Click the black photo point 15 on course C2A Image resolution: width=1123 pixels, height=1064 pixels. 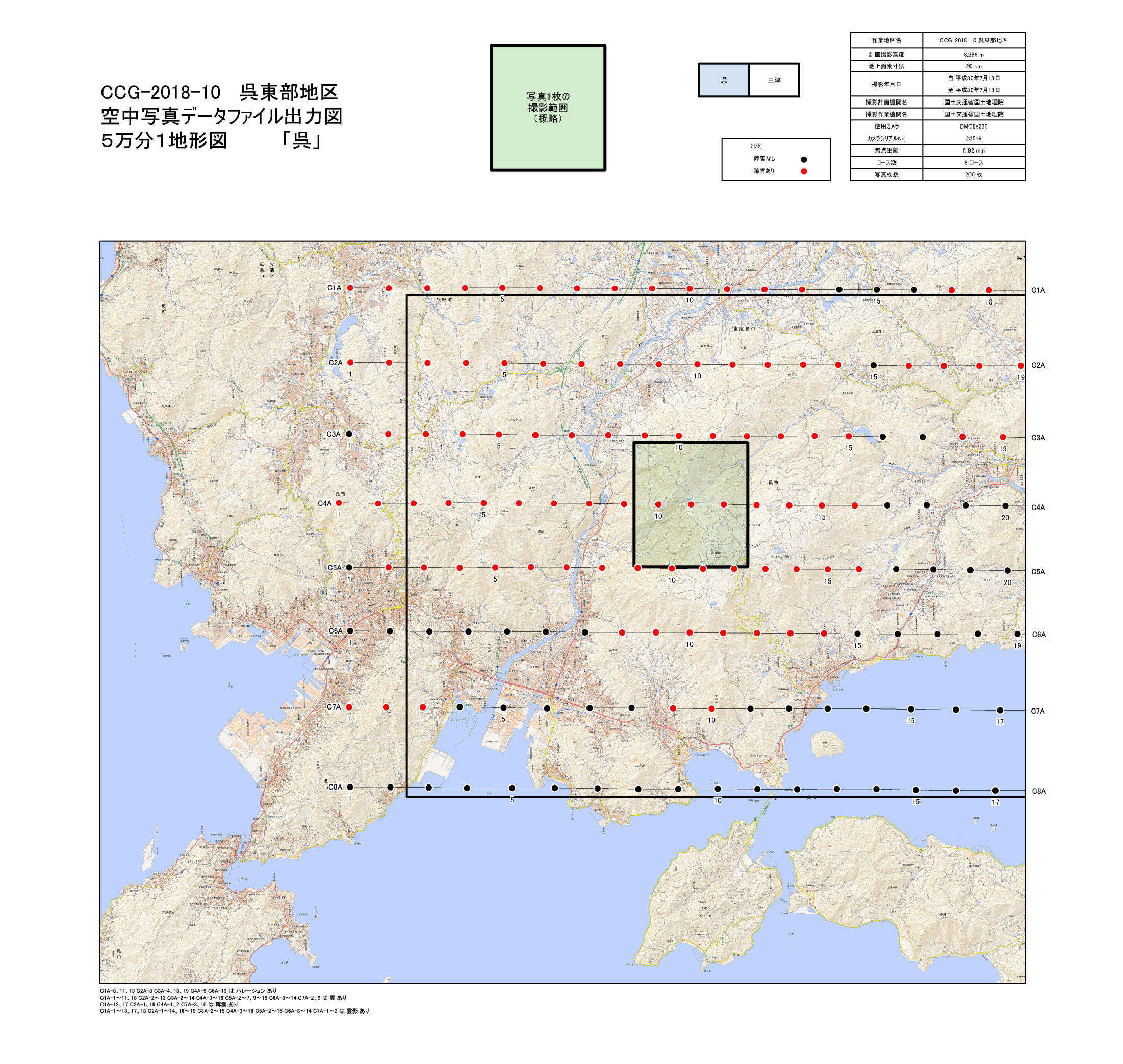(x=873, y=365)
